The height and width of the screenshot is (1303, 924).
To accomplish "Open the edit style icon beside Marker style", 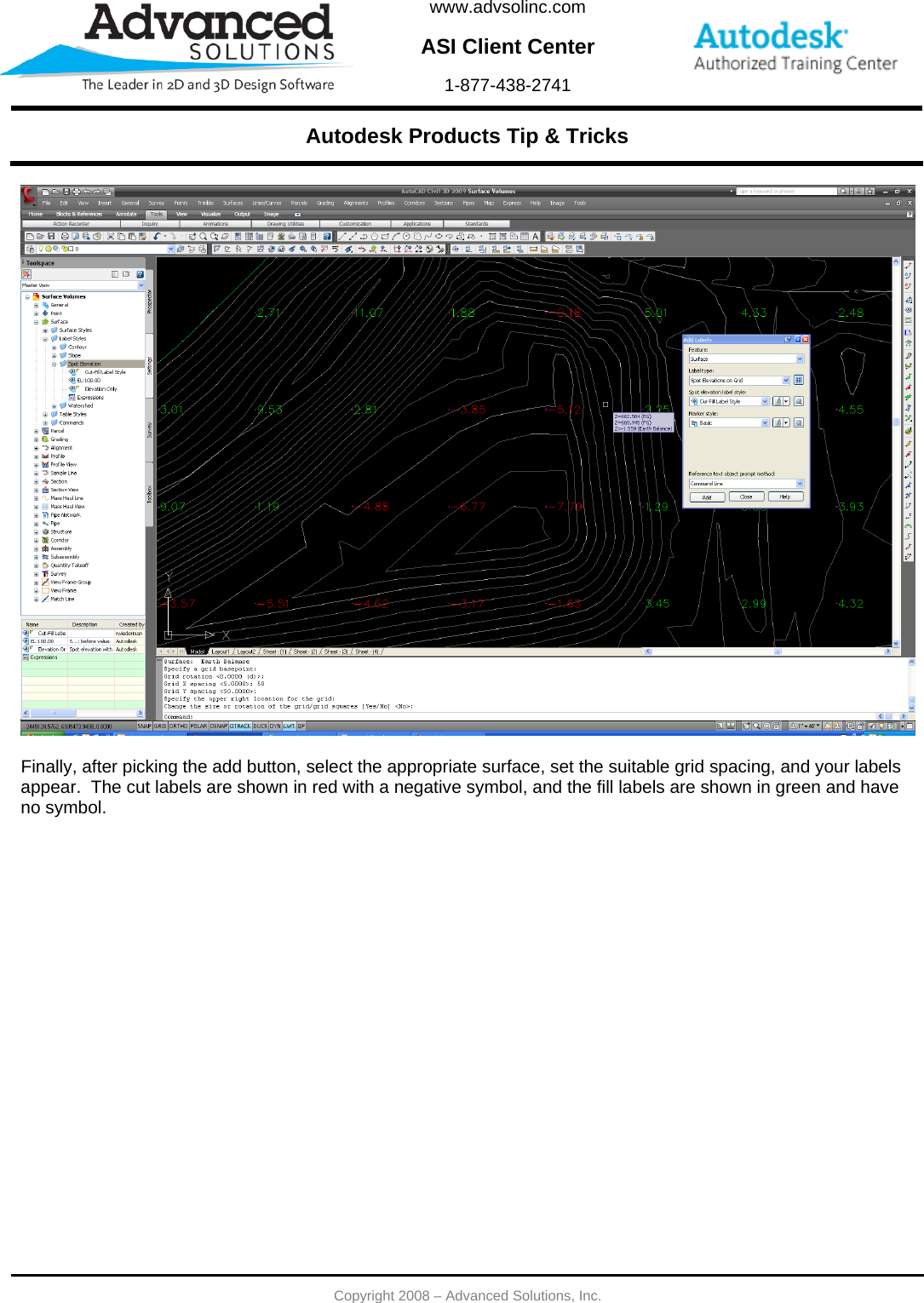I will [x=779, y=422].
